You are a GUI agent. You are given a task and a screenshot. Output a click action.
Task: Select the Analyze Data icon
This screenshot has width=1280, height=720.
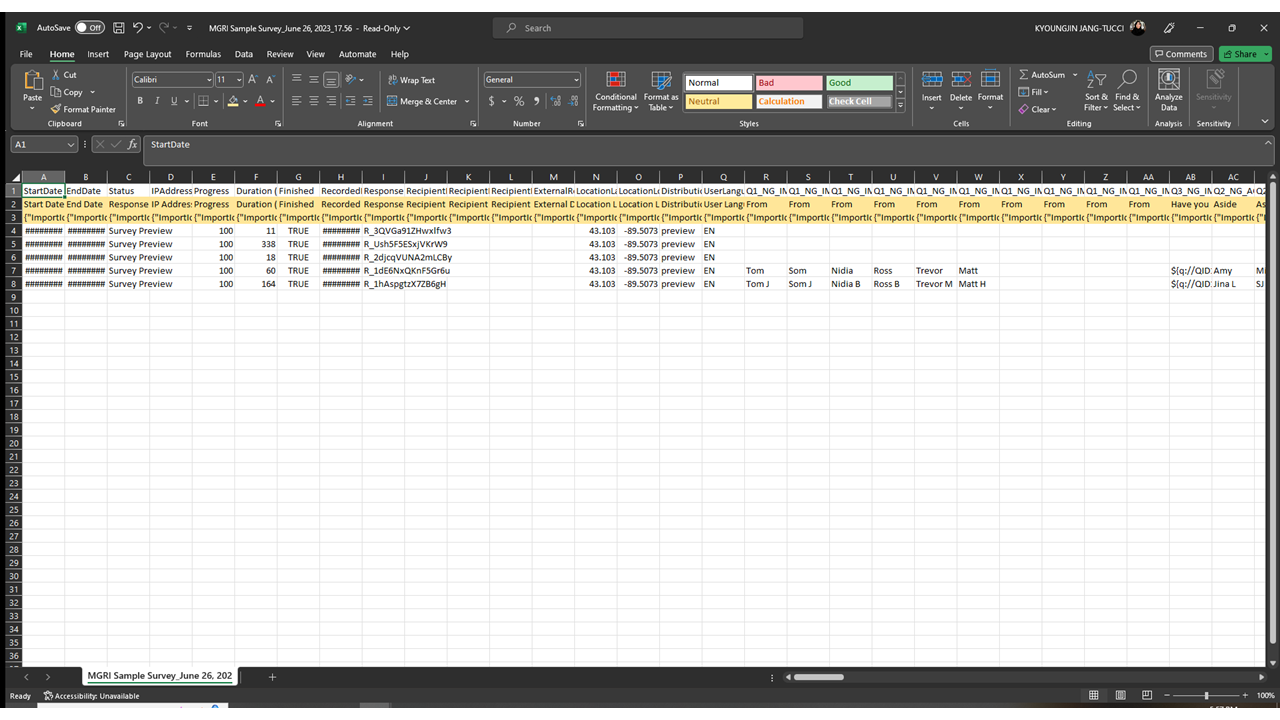(x=1168, y=90)
